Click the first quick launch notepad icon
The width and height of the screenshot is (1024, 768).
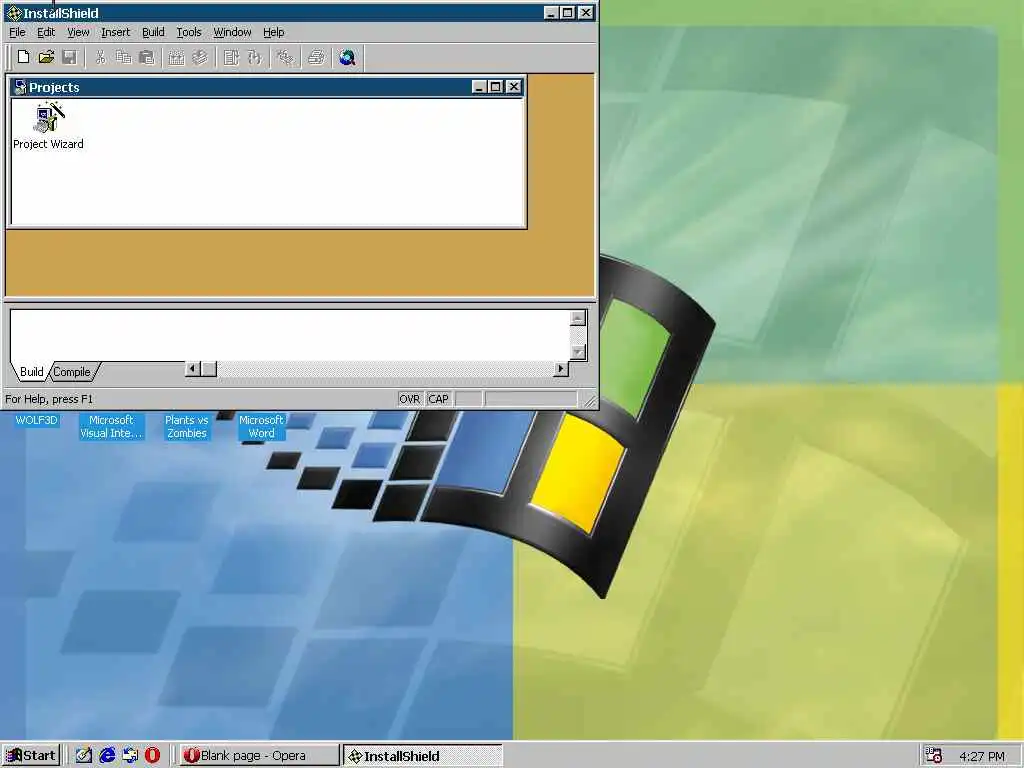84,756
